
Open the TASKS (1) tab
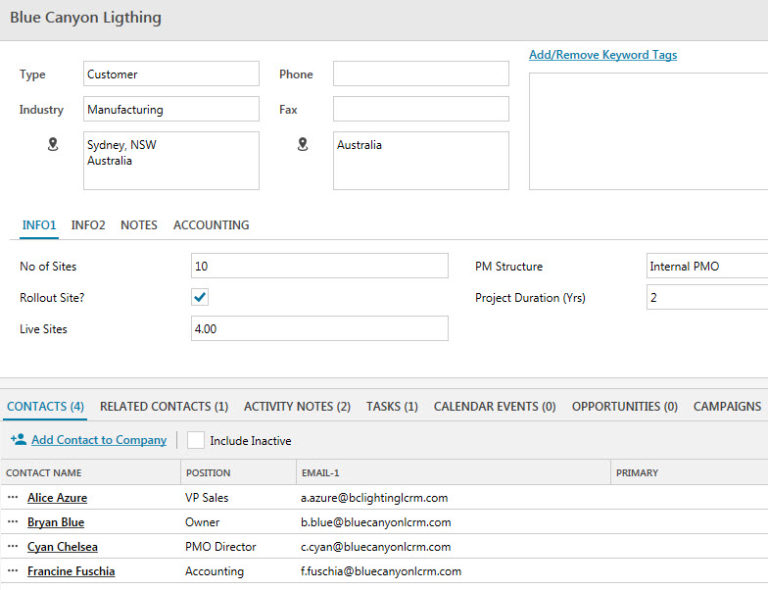(x=392, y=406)
